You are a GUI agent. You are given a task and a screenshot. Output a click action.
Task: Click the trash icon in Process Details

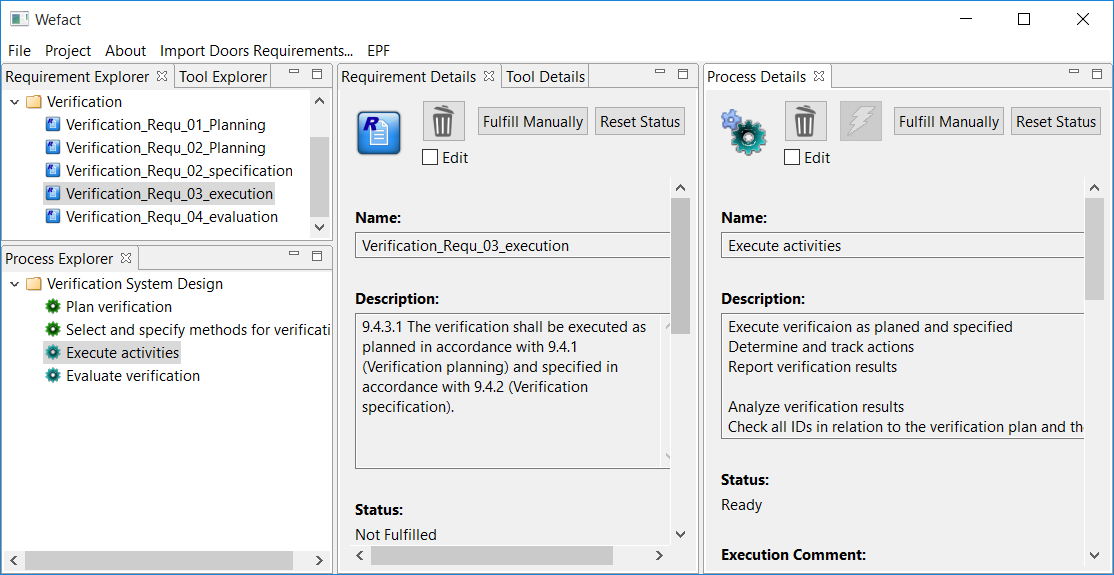coord(806,121)
